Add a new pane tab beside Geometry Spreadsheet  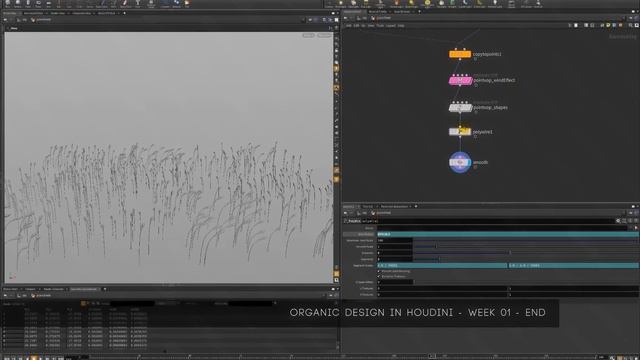(105, 289)
